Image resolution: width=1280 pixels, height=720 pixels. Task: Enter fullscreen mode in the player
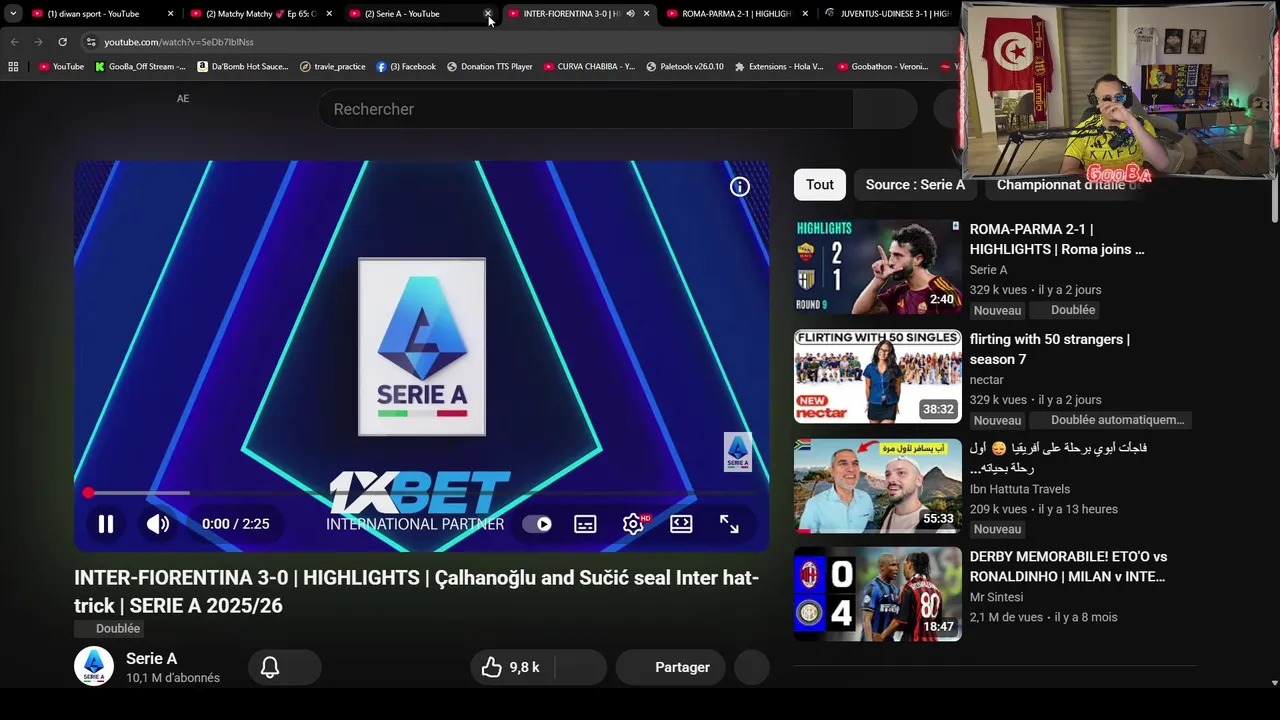[x=729, y=524]
